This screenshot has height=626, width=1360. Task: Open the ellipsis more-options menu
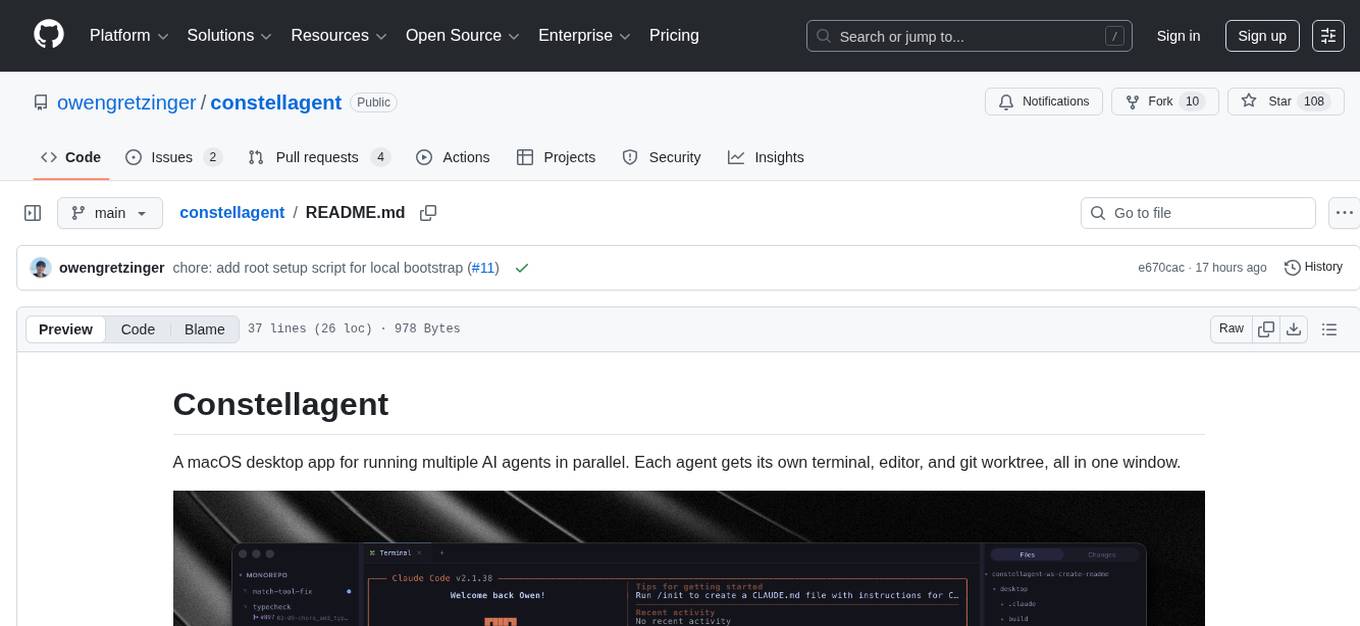click(x=1344, y=212)
